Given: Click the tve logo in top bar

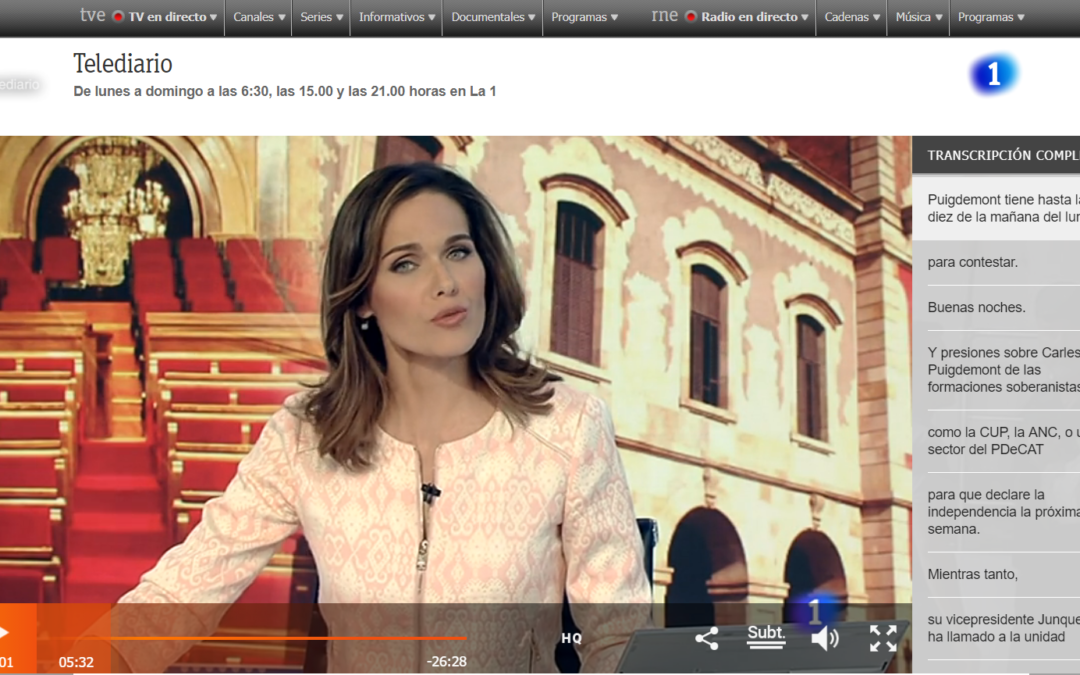Looking at the screenshot, I should point(92,16).
